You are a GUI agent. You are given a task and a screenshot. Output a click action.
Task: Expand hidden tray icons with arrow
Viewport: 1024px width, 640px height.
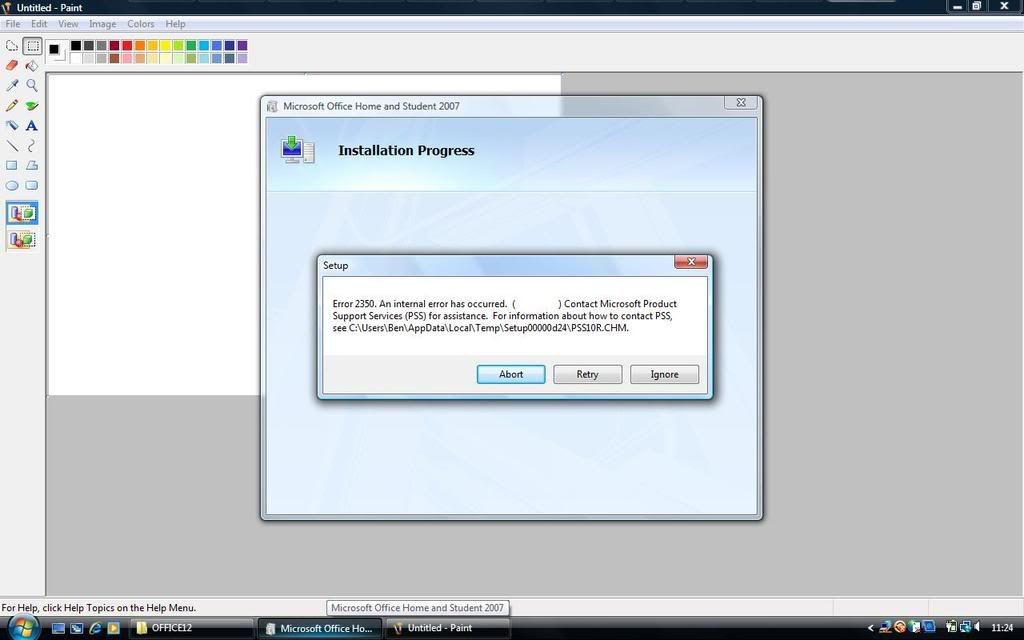point(871,628)
